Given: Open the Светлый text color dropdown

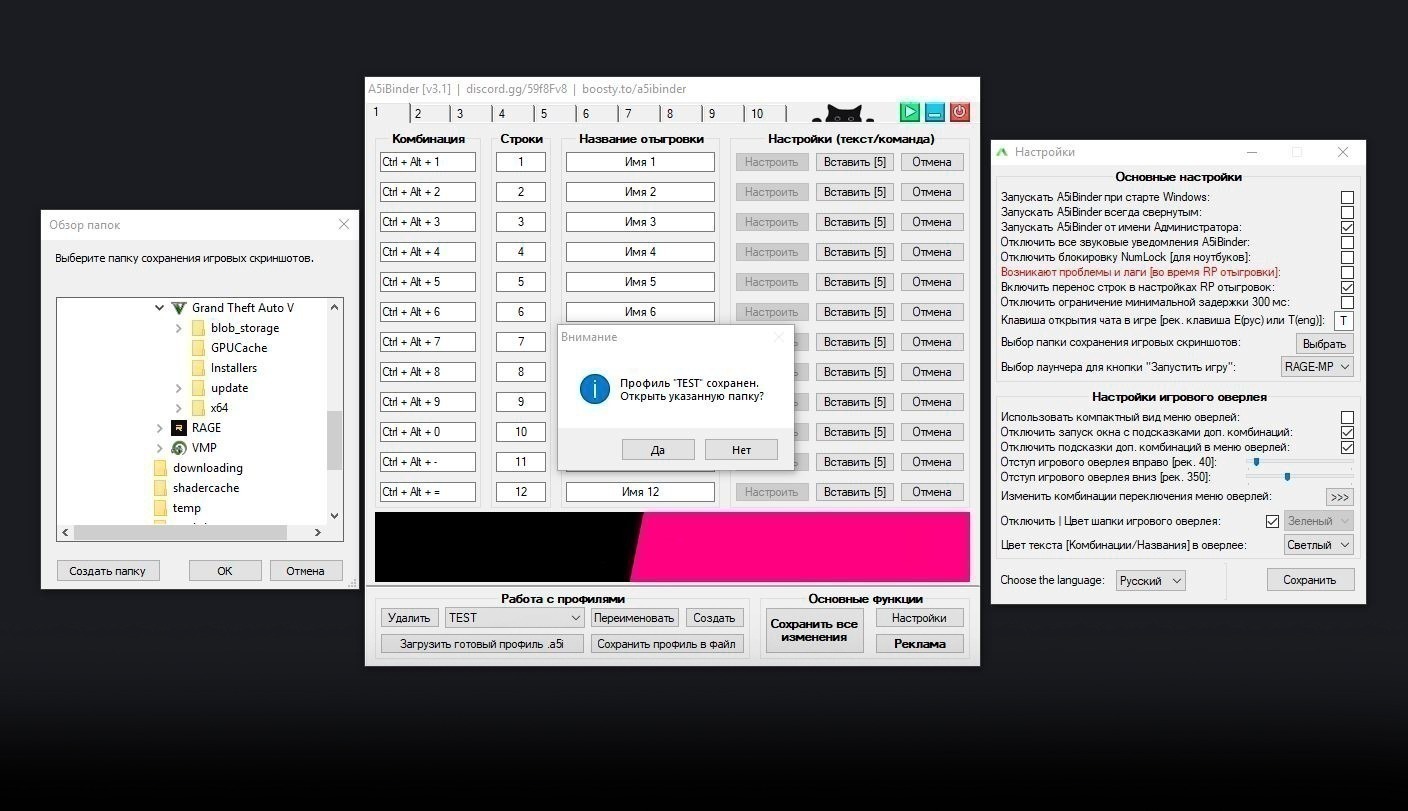Looking at the screenshot, I should (x=1319, y=545).
